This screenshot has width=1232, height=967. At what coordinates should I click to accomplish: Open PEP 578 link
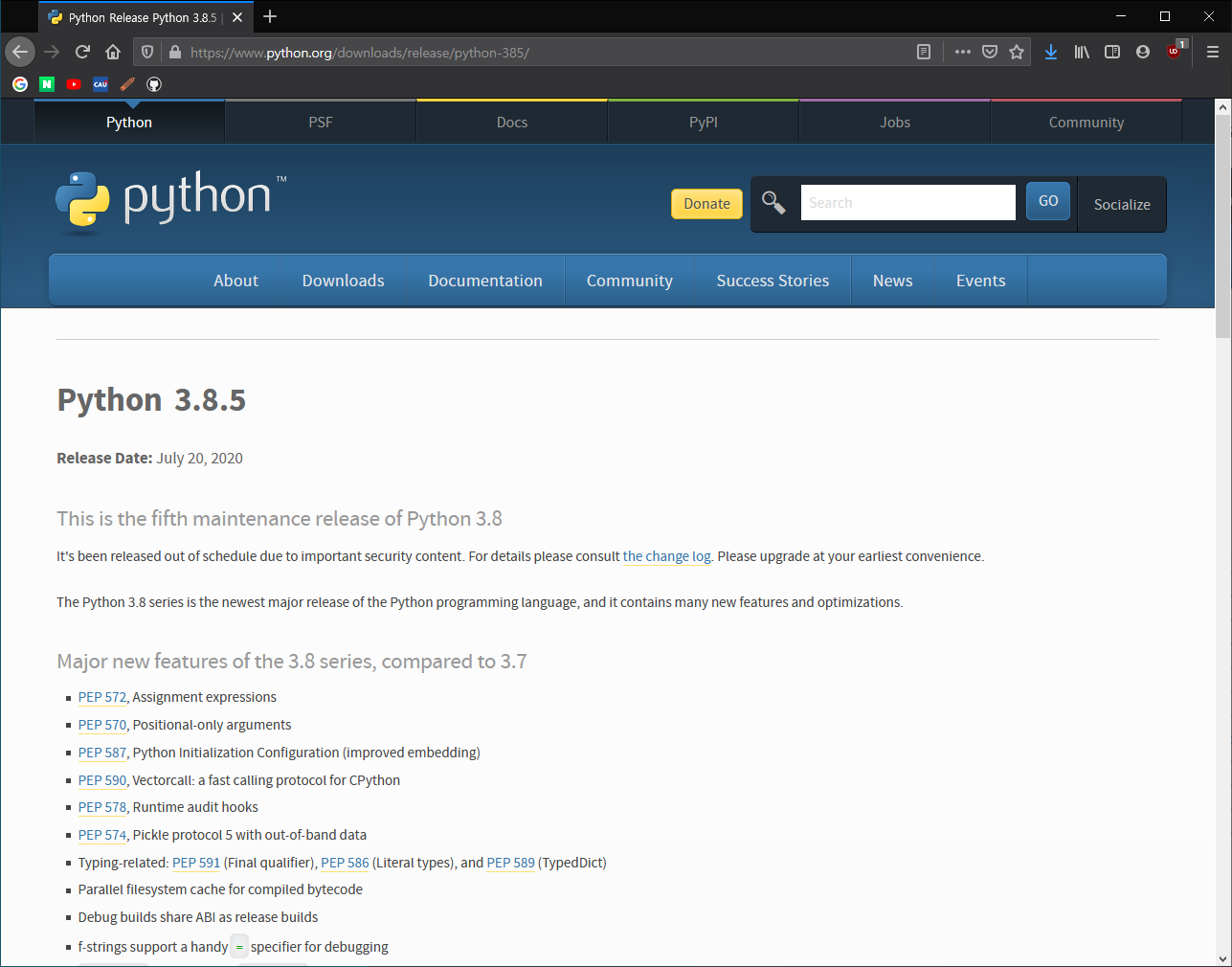[102, 807]
